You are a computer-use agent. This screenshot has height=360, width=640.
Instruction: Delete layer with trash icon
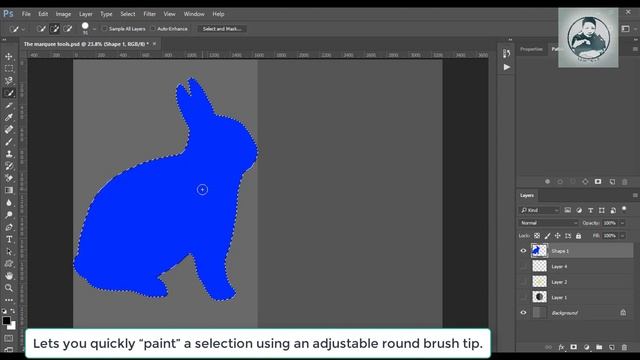[x=624, y=347]
